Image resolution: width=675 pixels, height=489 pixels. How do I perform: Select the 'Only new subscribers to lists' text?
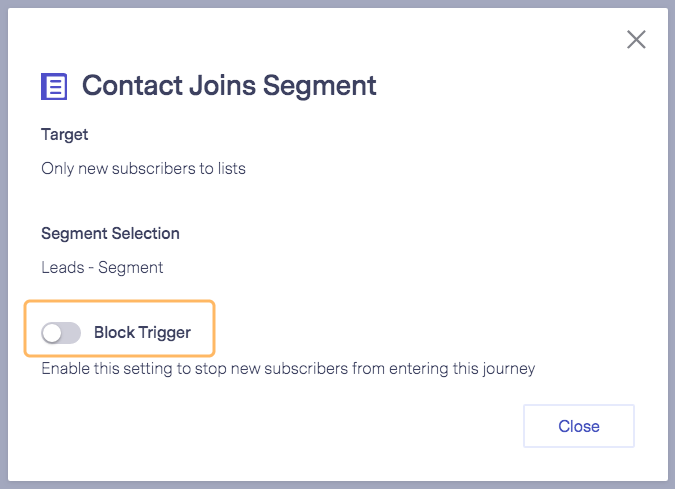pos(143,168)
